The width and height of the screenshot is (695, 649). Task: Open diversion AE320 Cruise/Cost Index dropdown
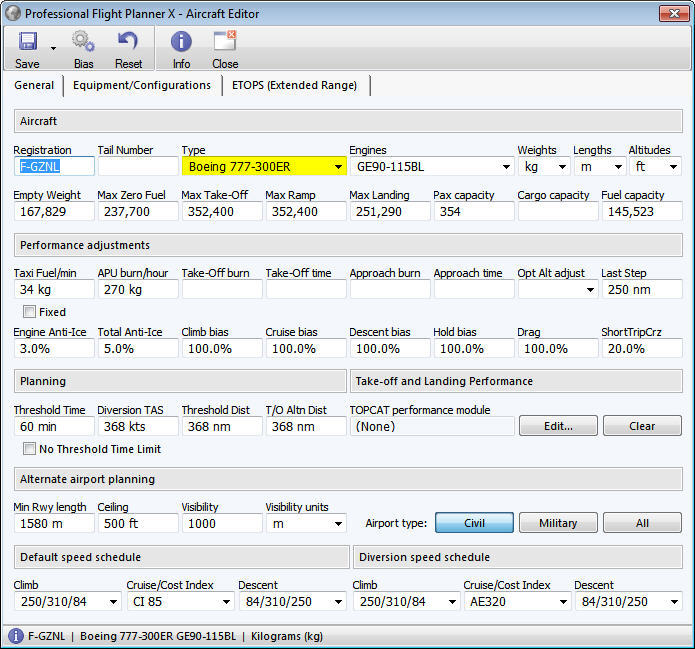click(517, 602)
